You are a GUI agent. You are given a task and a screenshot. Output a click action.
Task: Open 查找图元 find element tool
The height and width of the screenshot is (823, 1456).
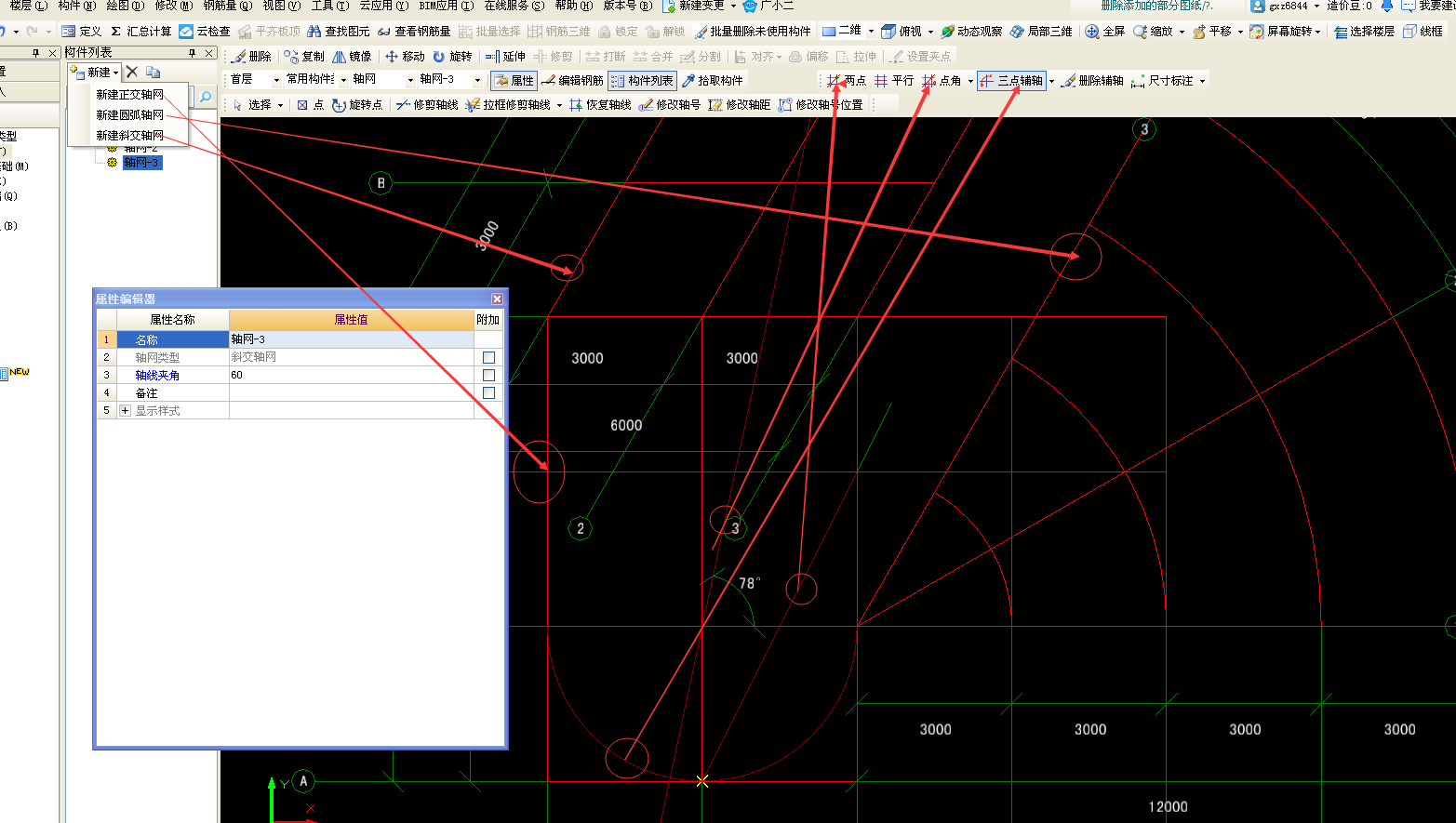339,32
